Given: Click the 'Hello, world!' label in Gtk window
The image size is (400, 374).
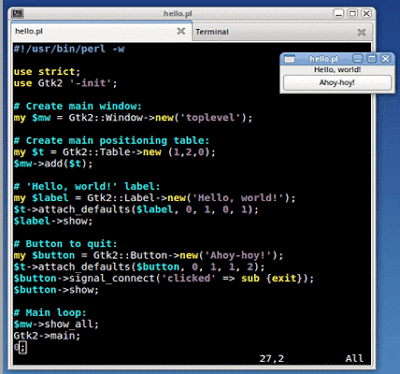Looking at the screenshot, I should coord(337,70).
